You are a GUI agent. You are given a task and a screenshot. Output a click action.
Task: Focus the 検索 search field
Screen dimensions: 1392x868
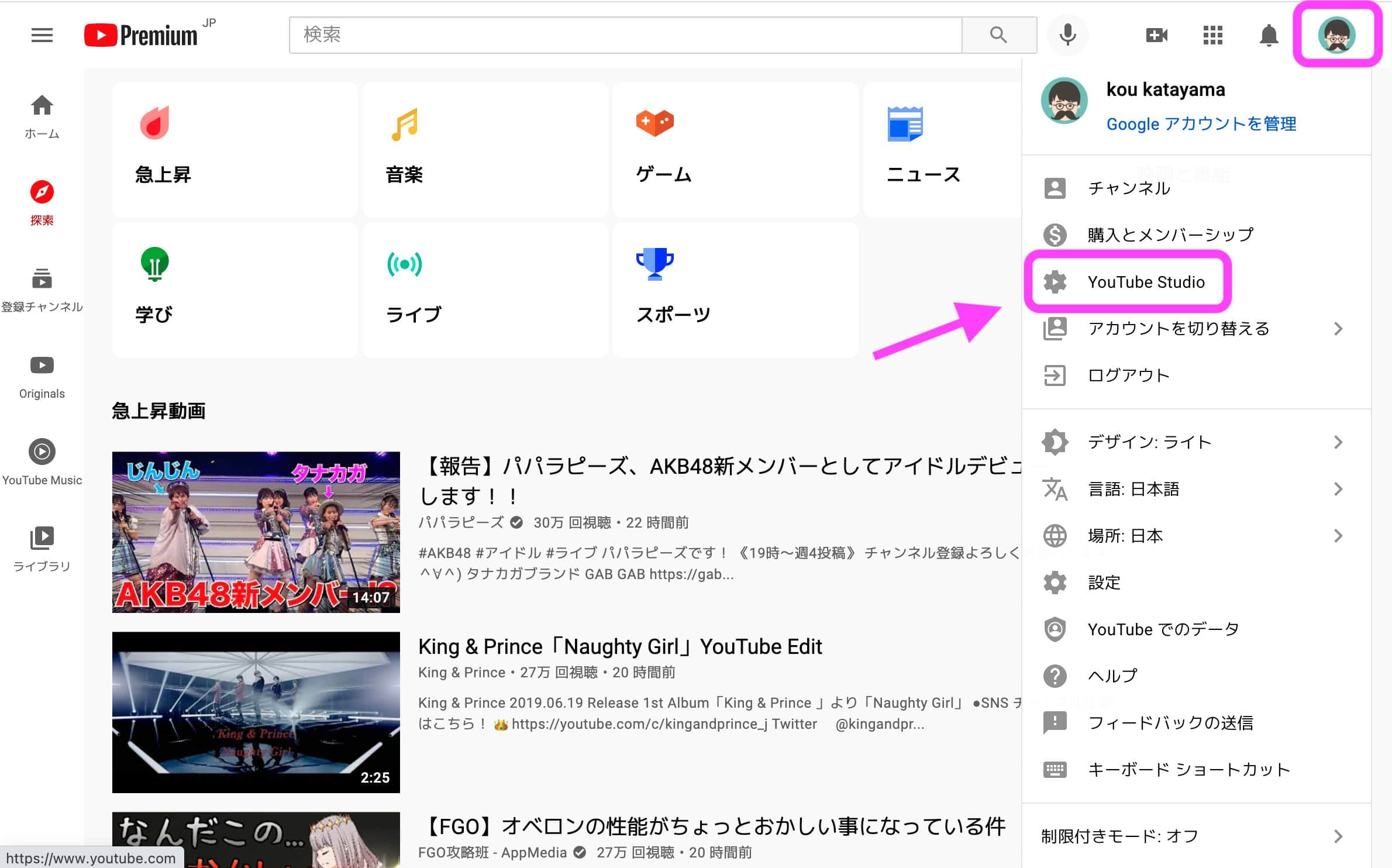coord(625,35)
